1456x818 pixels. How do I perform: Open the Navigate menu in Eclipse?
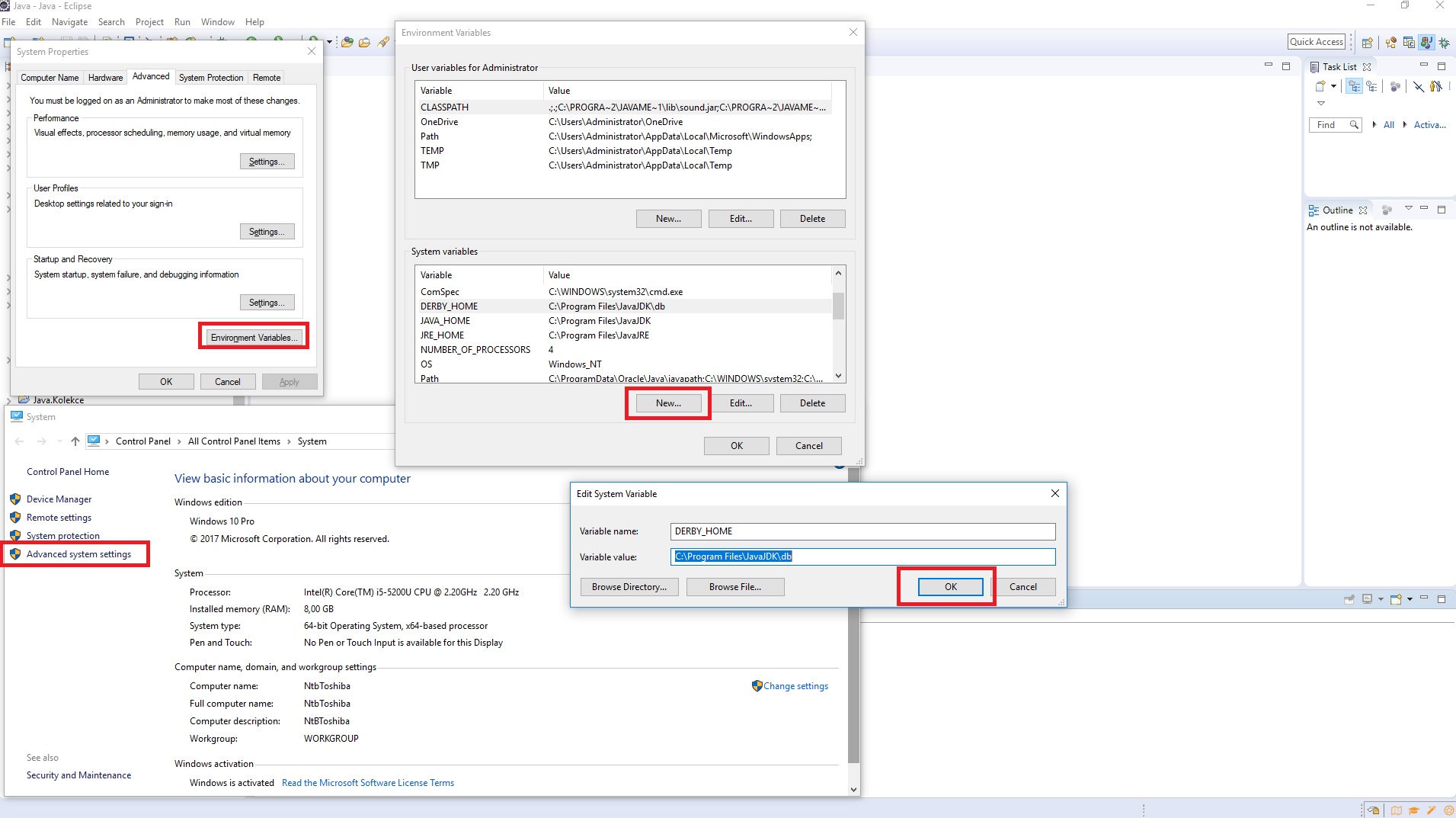(x=69, y=22)
